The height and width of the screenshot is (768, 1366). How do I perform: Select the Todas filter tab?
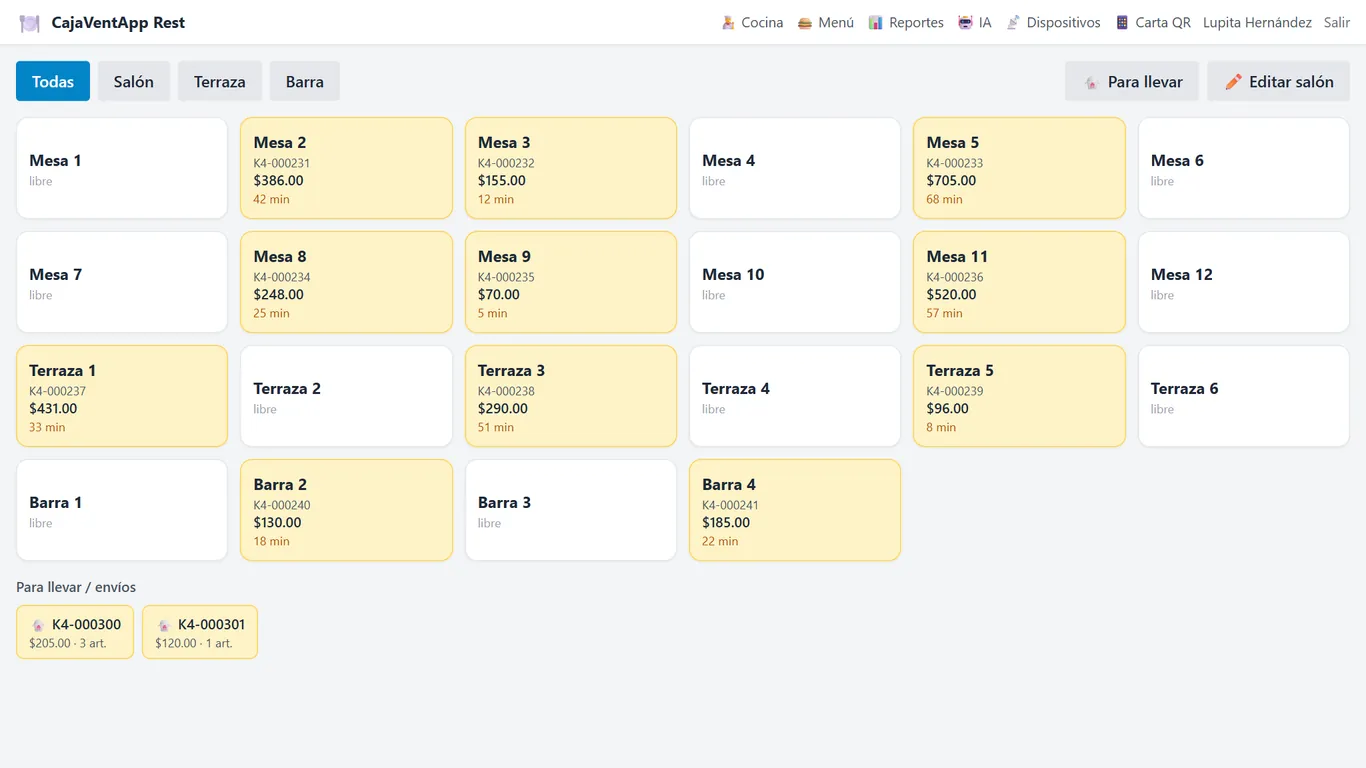click(53, 81)
